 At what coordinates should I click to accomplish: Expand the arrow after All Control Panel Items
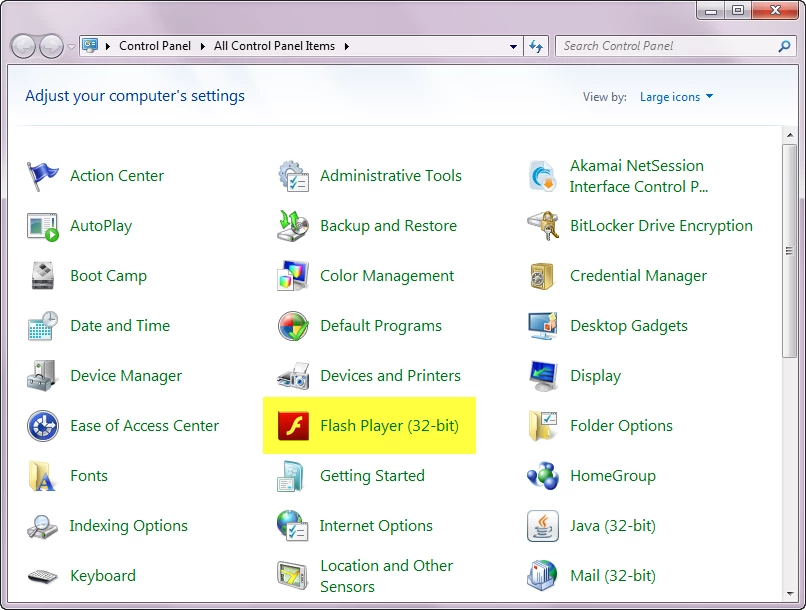point(347,46)
